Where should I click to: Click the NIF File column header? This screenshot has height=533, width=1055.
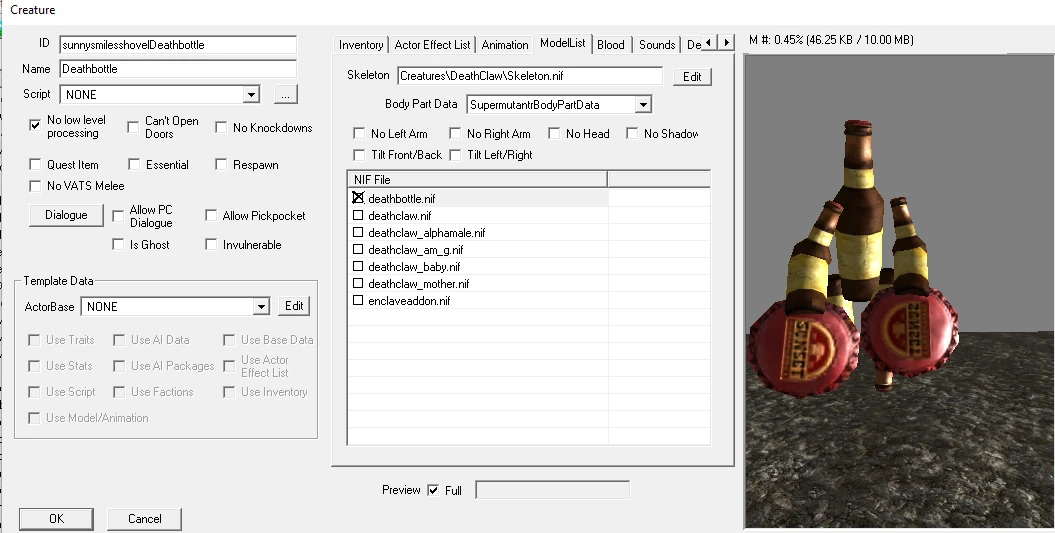[478, 180]
